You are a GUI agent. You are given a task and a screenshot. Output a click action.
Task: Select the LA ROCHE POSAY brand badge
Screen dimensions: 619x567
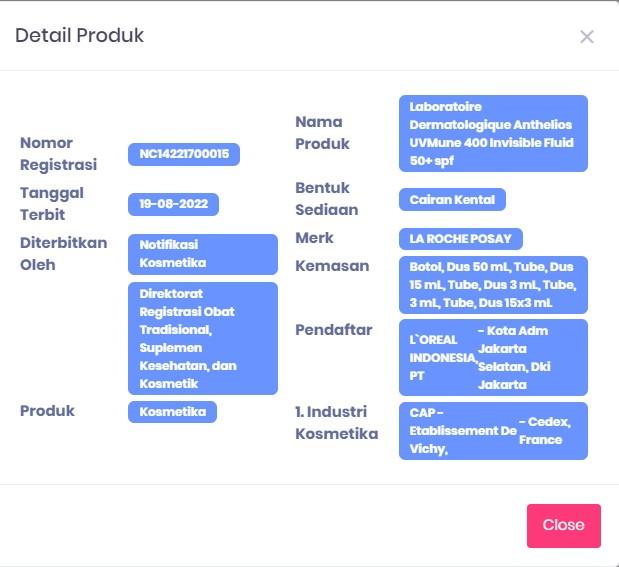460,238
